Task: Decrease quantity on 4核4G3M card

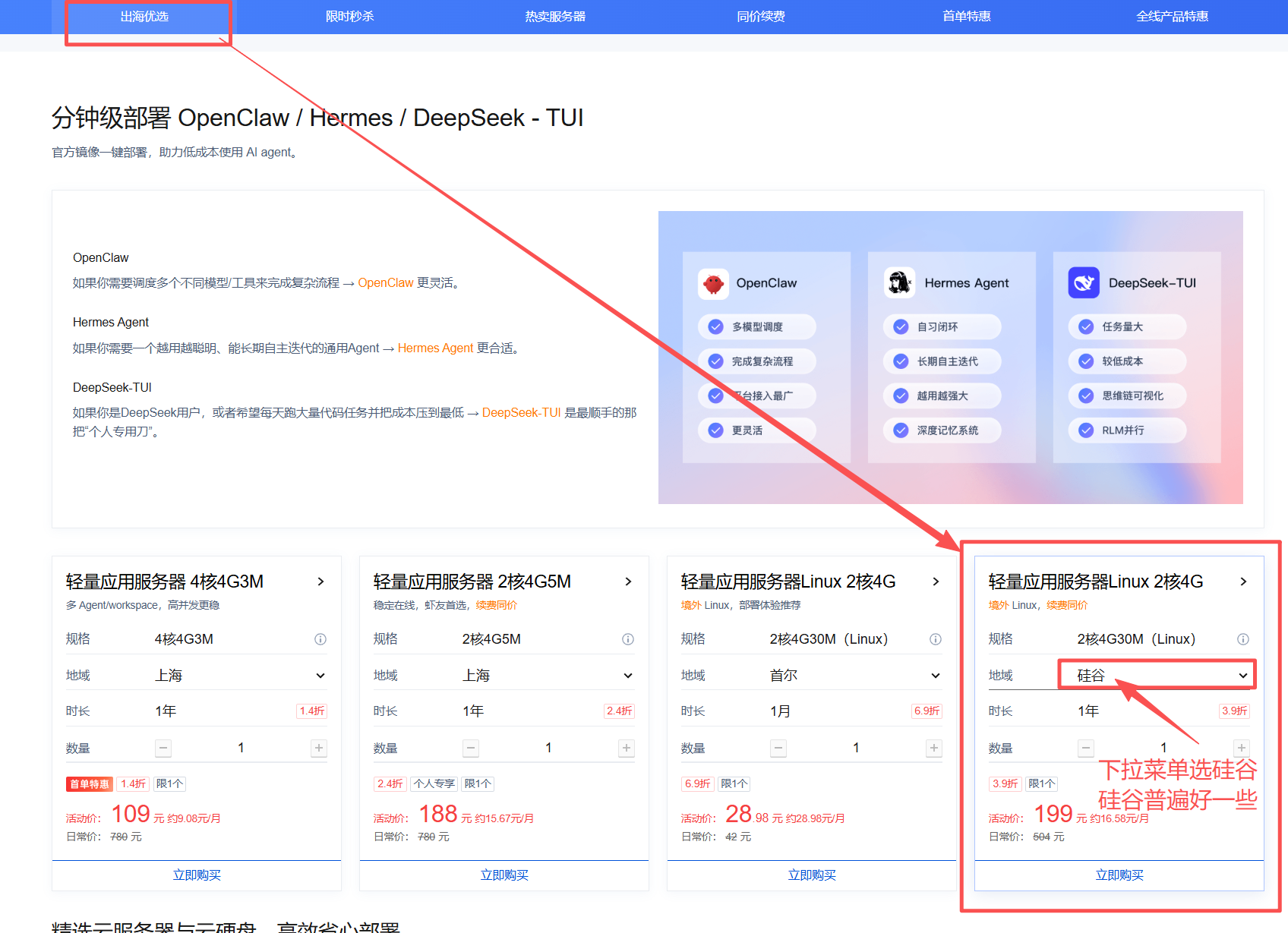Action: coord(163,749)
